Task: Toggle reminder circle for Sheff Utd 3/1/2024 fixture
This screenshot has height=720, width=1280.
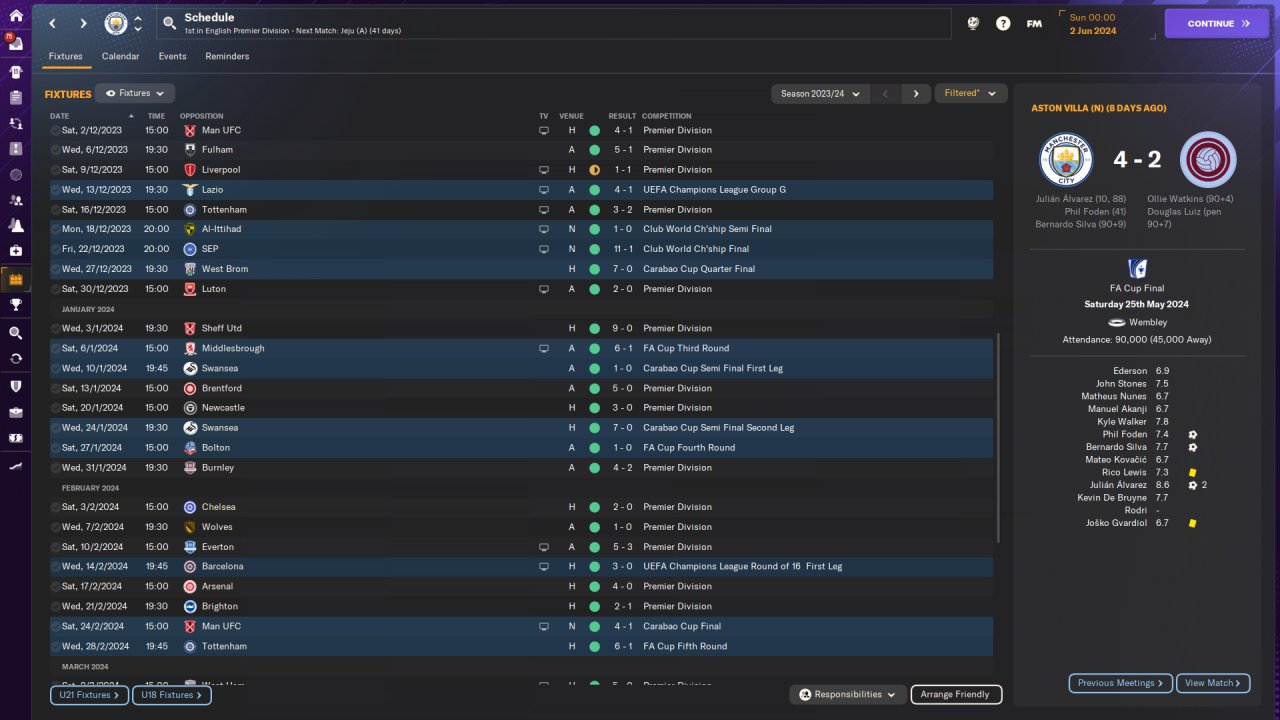Action: click(x=55, y=328)
